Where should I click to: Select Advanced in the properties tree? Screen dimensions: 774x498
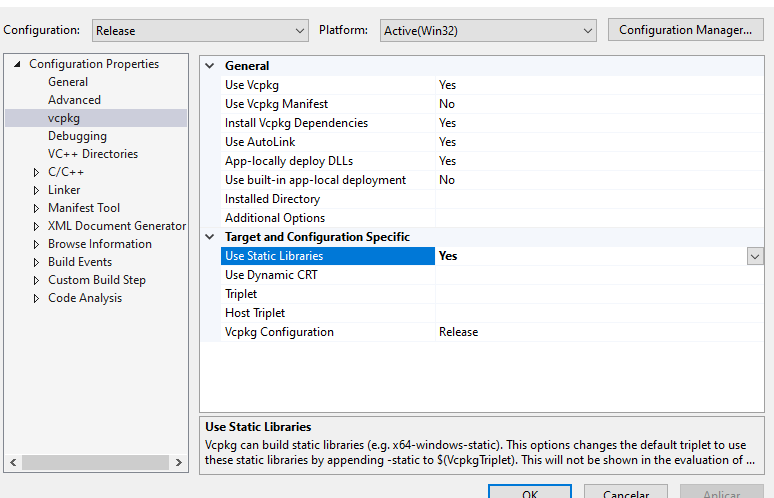74,100
